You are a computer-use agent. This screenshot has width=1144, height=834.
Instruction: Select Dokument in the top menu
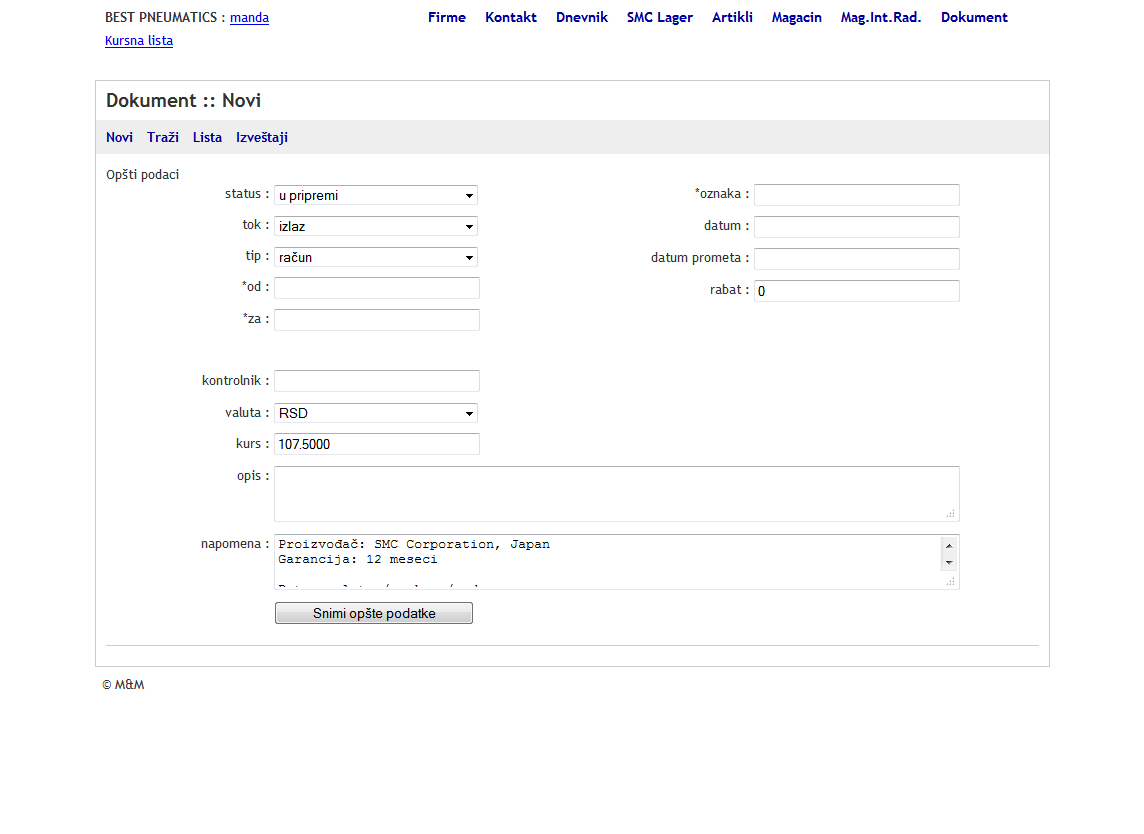[974, 18]
